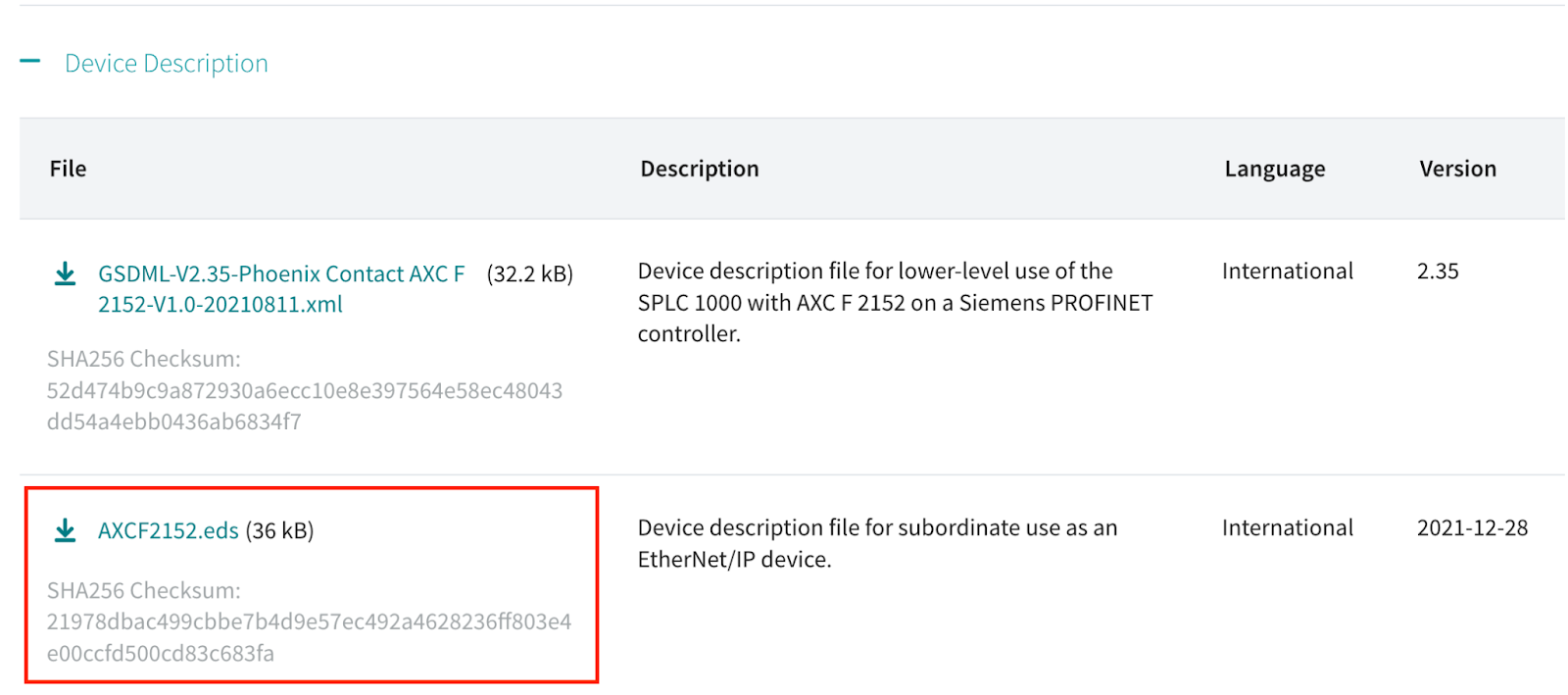Collapse the Device Description section minus icon

pyautogui.click(x=30, y=61)
